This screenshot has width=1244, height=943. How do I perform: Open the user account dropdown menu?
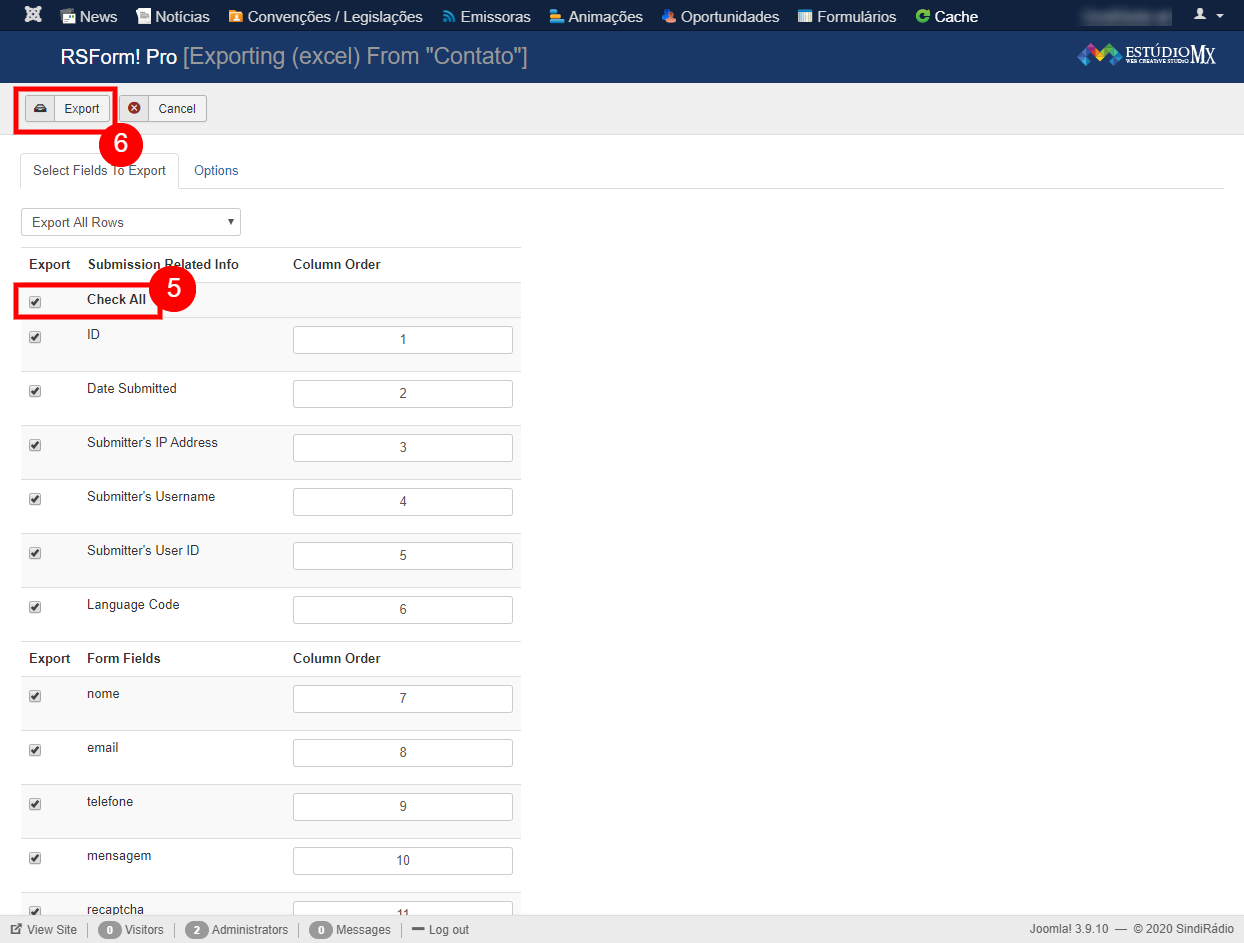[x=1208, y=16]
